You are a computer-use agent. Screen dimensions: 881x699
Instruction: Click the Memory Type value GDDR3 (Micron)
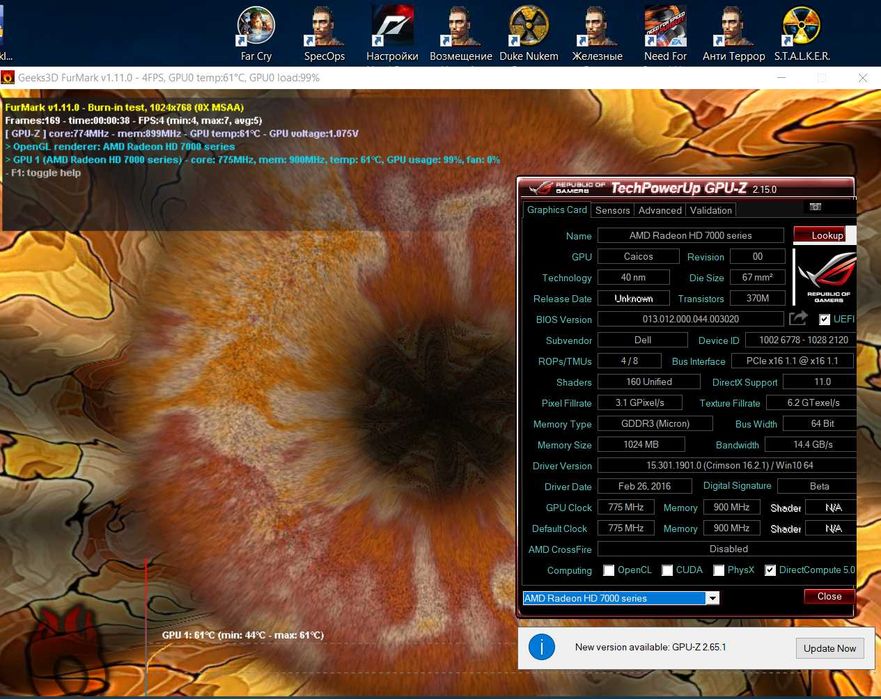click(x=655, y=423)
